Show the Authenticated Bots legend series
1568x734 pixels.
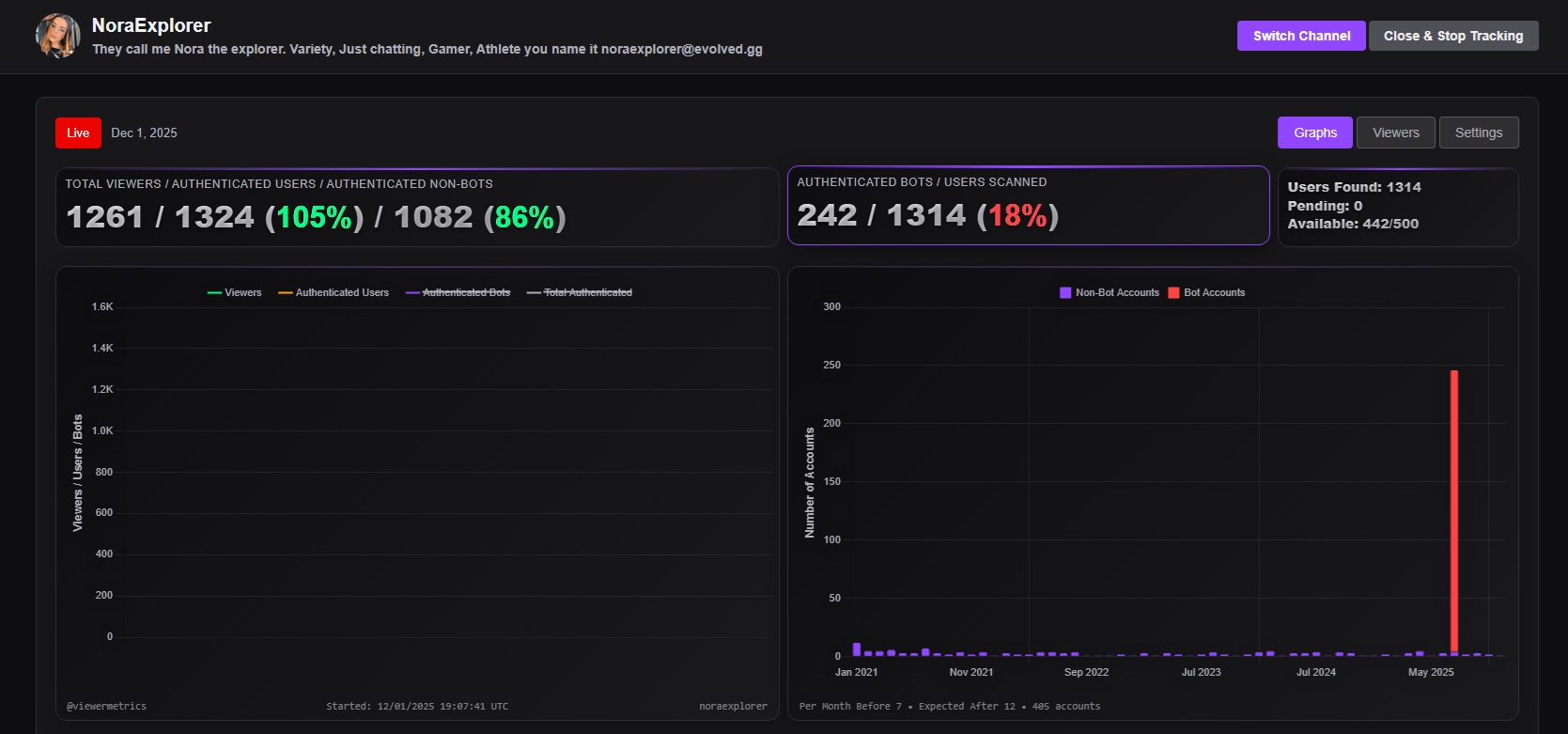(458, 292)
